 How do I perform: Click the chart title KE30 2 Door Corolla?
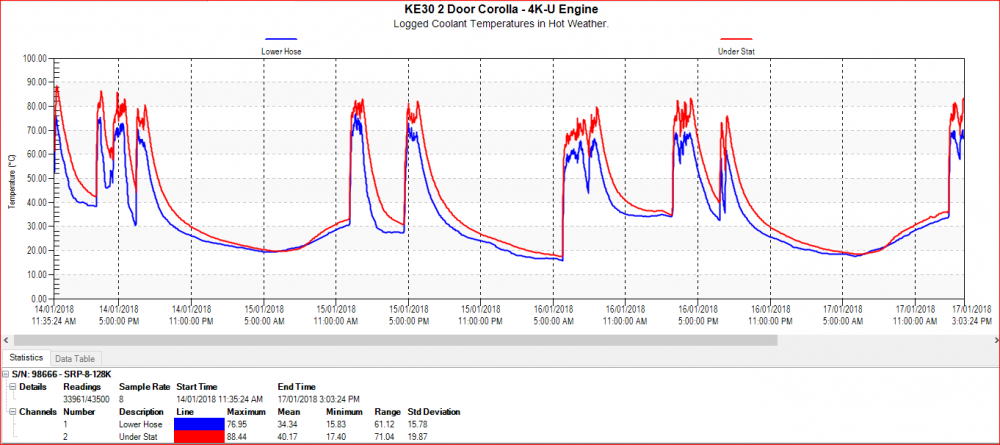point(499,10)
